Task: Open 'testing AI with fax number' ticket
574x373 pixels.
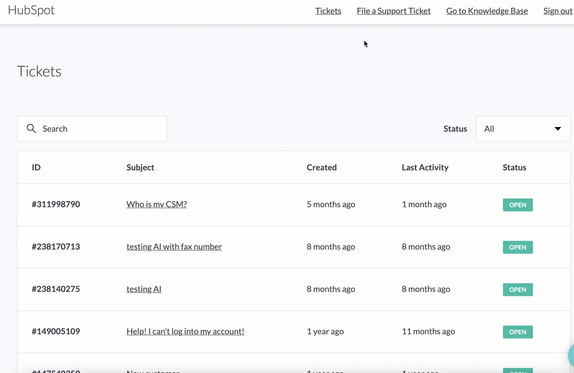Action: (174, 247)
